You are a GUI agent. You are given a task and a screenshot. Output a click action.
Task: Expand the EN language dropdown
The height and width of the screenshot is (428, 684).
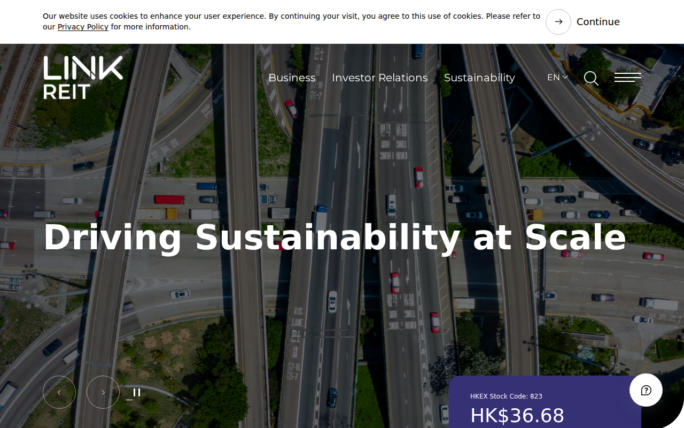tap(557, 77)
